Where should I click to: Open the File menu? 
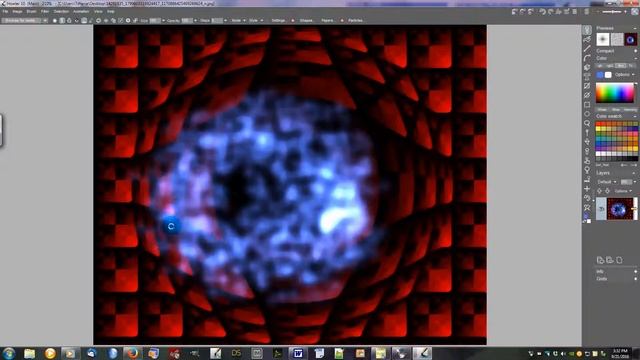5,11
